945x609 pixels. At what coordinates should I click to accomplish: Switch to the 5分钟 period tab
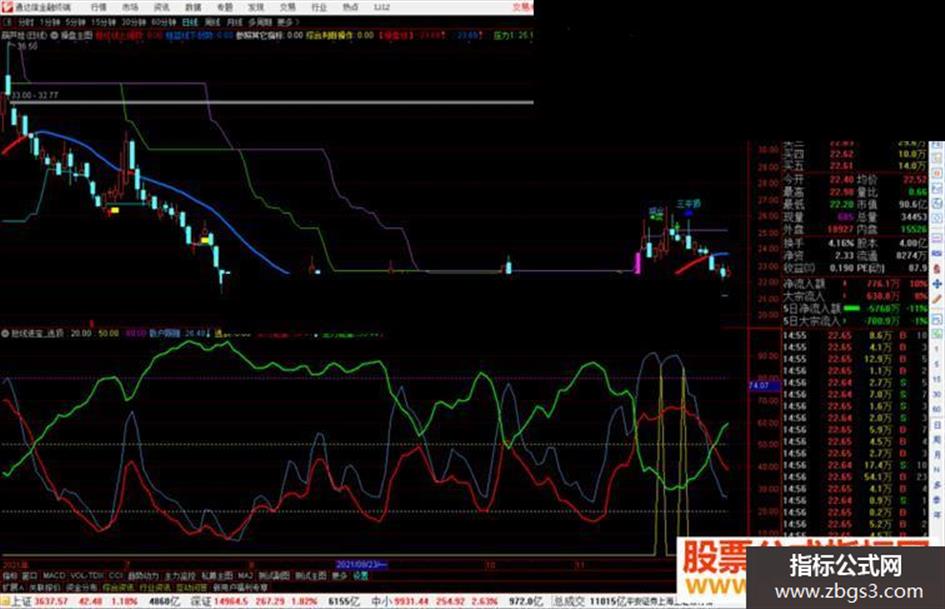click(75, 22)
